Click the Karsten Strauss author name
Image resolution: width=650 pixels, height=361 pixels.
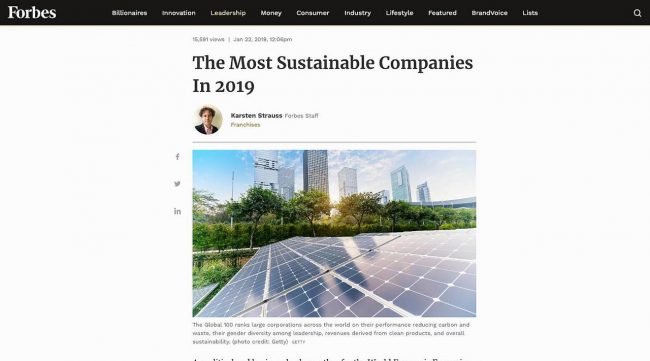256,116
